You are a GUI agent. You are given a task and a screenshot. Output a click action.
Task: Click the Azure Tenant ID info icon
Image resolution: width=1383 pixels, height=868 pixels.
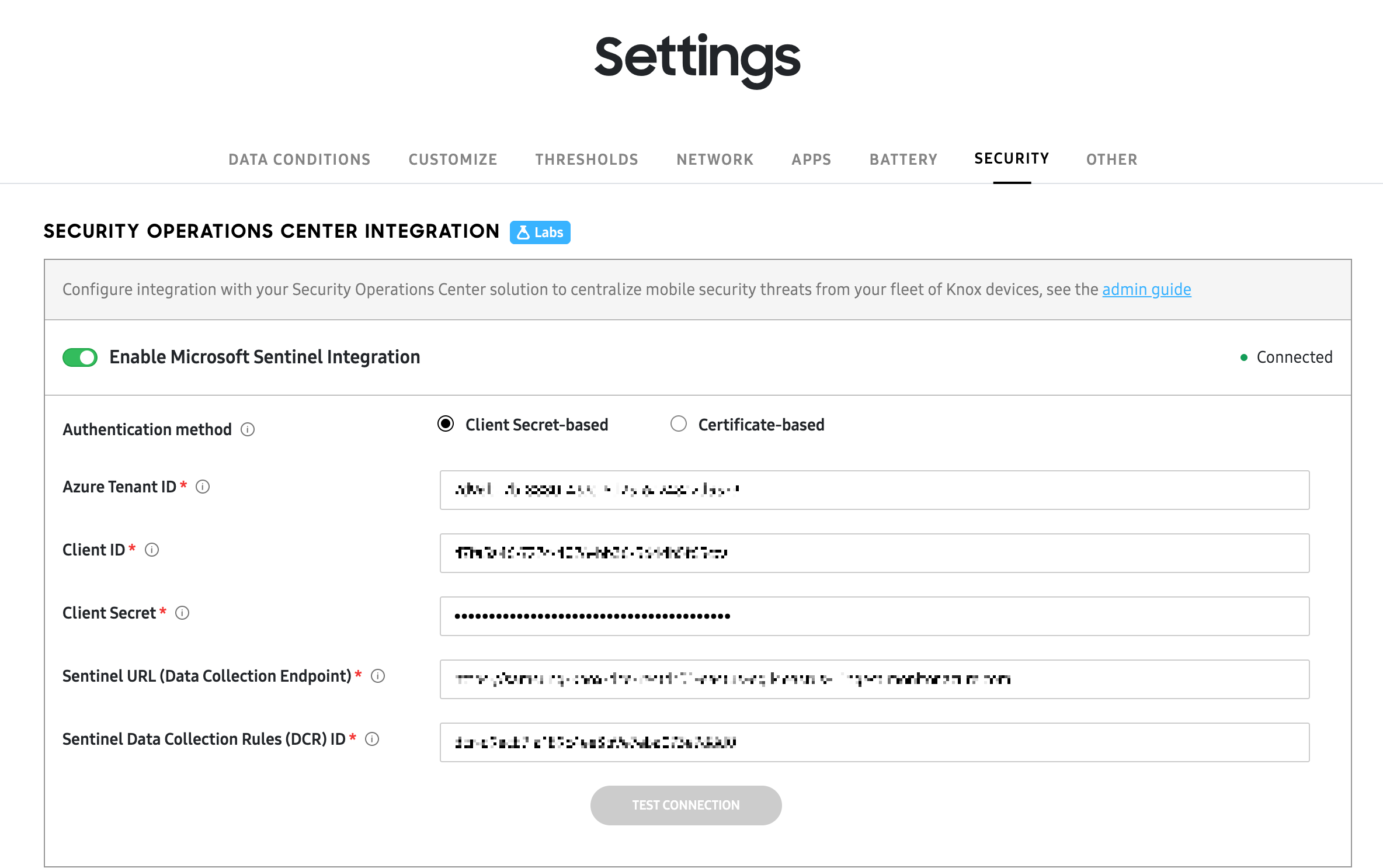tap(203, 487)
